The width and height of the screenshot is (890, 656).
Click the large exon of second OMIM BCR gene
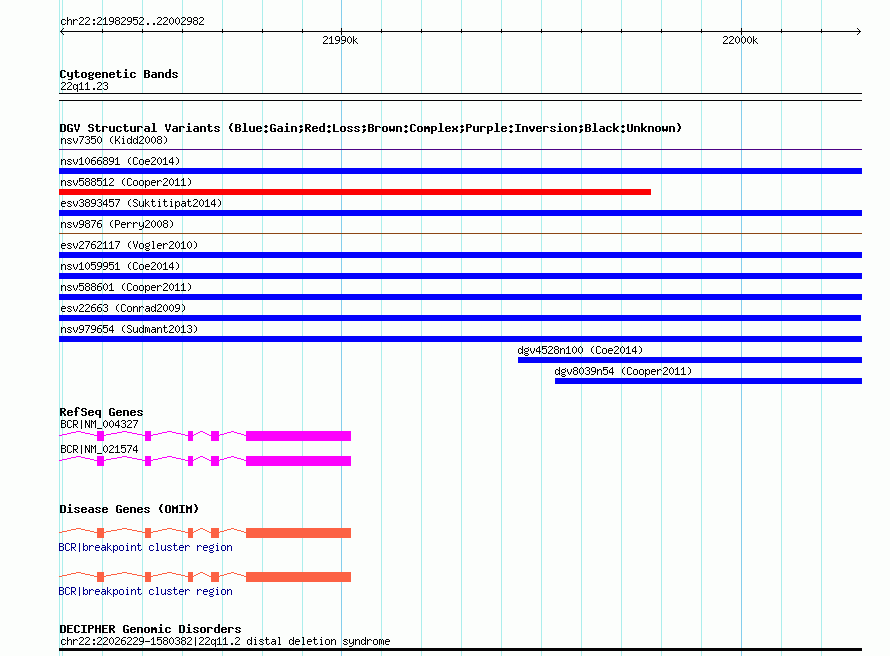pos(299,577)
